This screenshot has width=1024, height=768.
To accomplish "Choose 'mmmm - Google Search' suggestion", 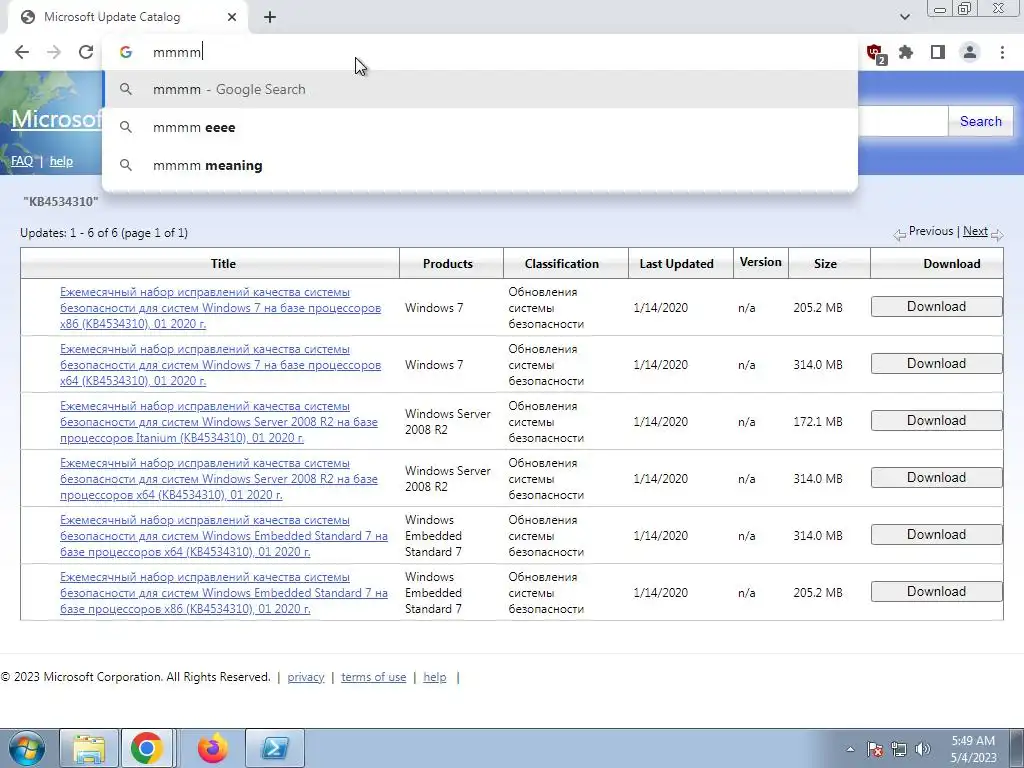I will (479, 89).
